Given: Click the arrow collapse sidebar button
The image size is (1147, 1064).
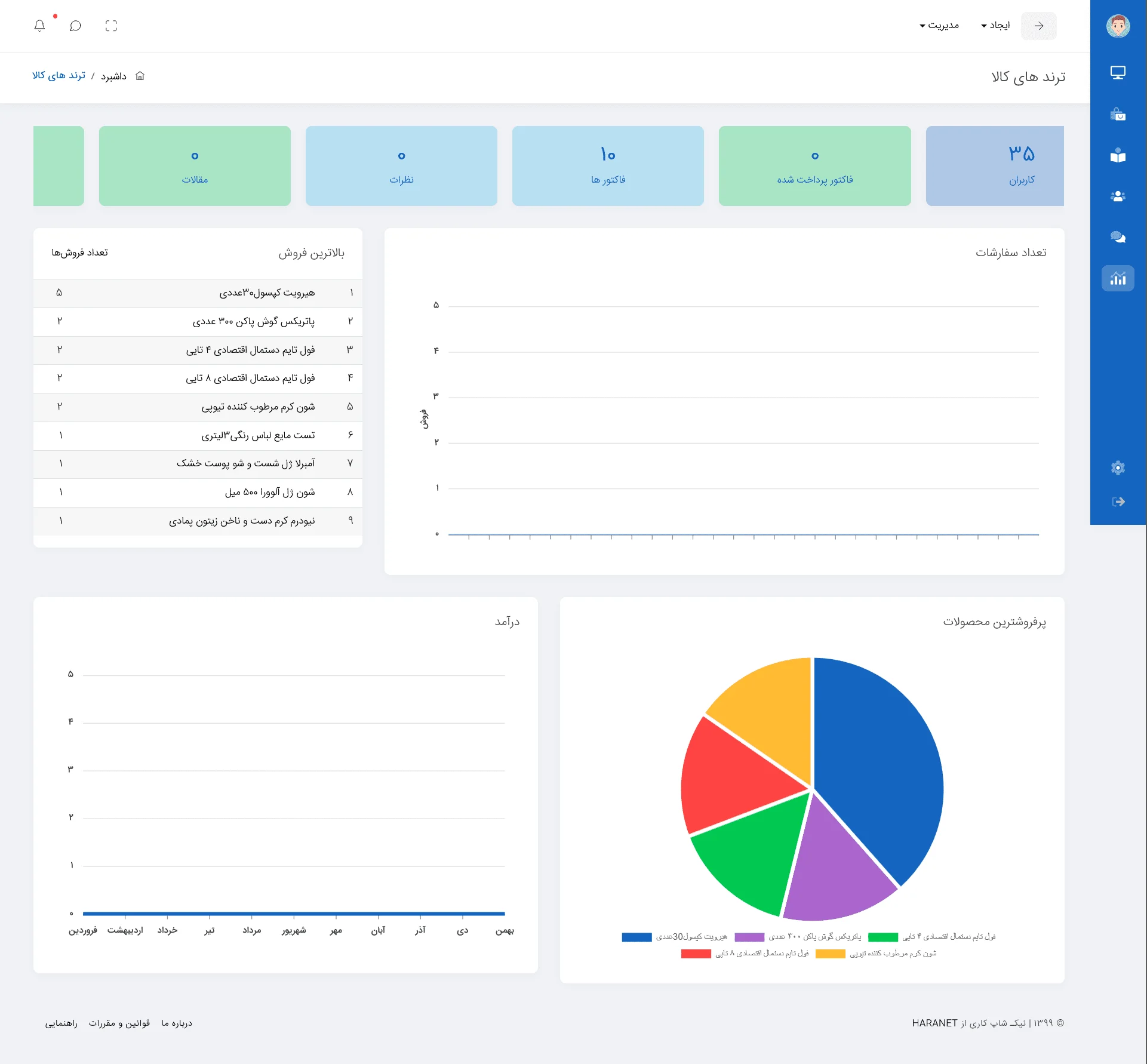Looking at the screenshot, I should tap(1039, 26).
